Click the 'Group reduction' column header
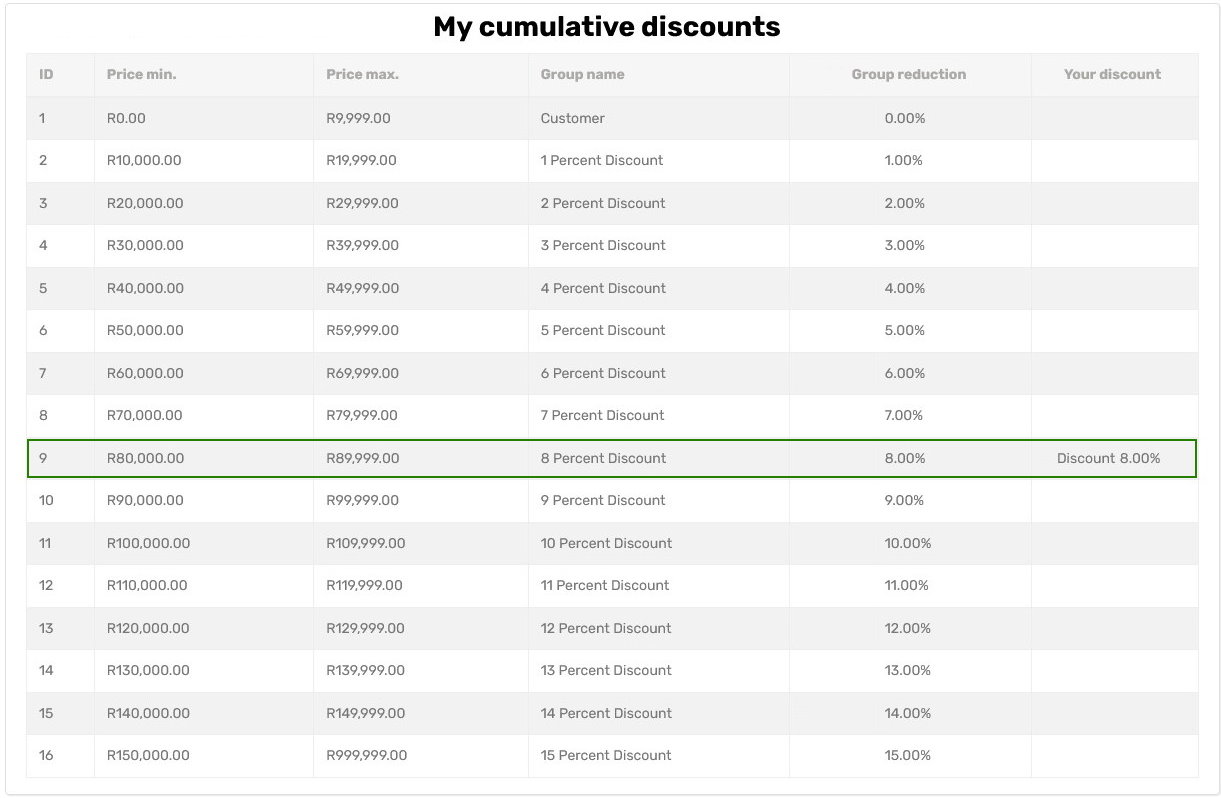1221x798 pixels. tap(909, 74)
